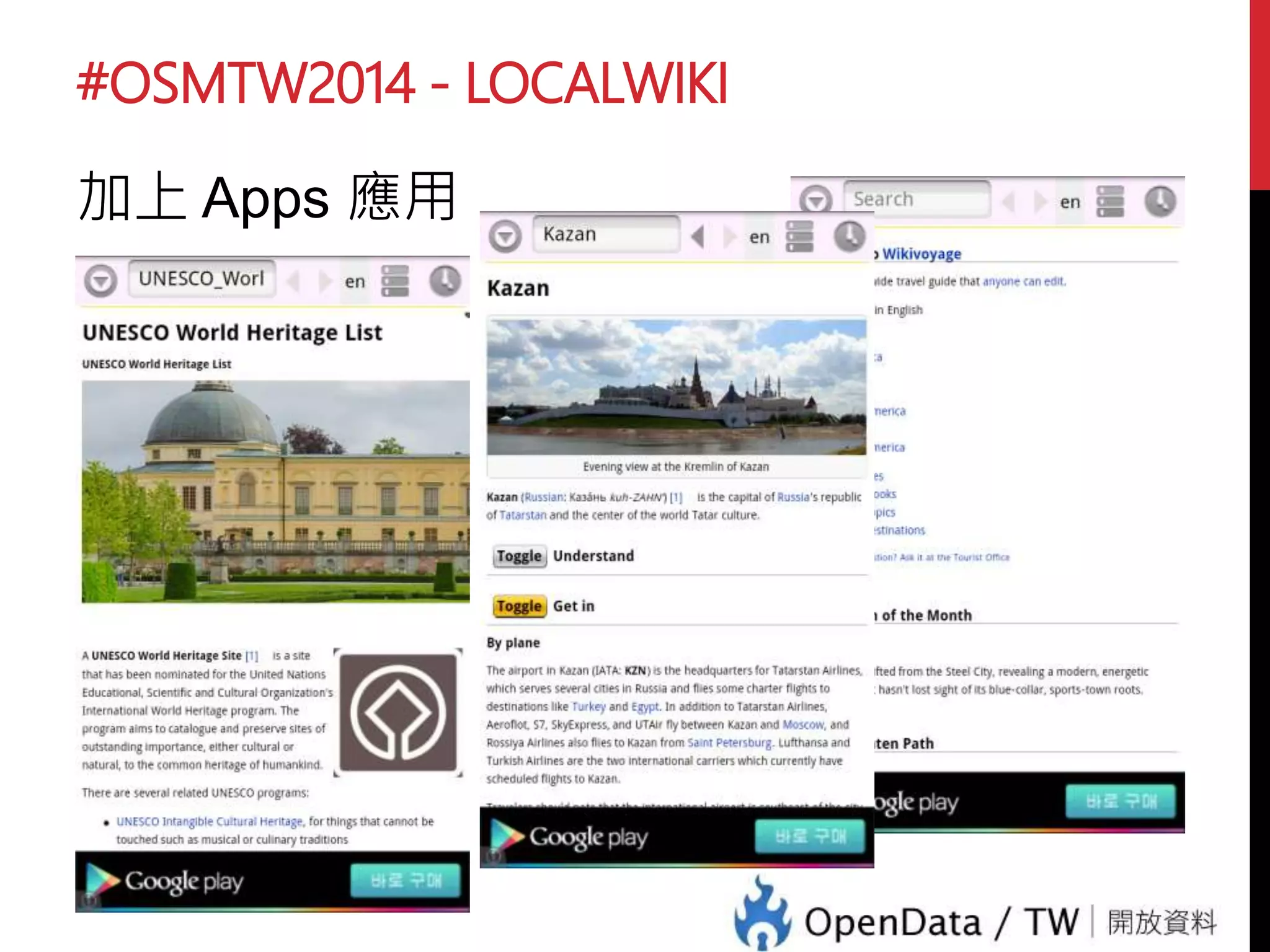Follow the Saint Petersburg link
1270x952 pixels.
(x=730, y=743)
